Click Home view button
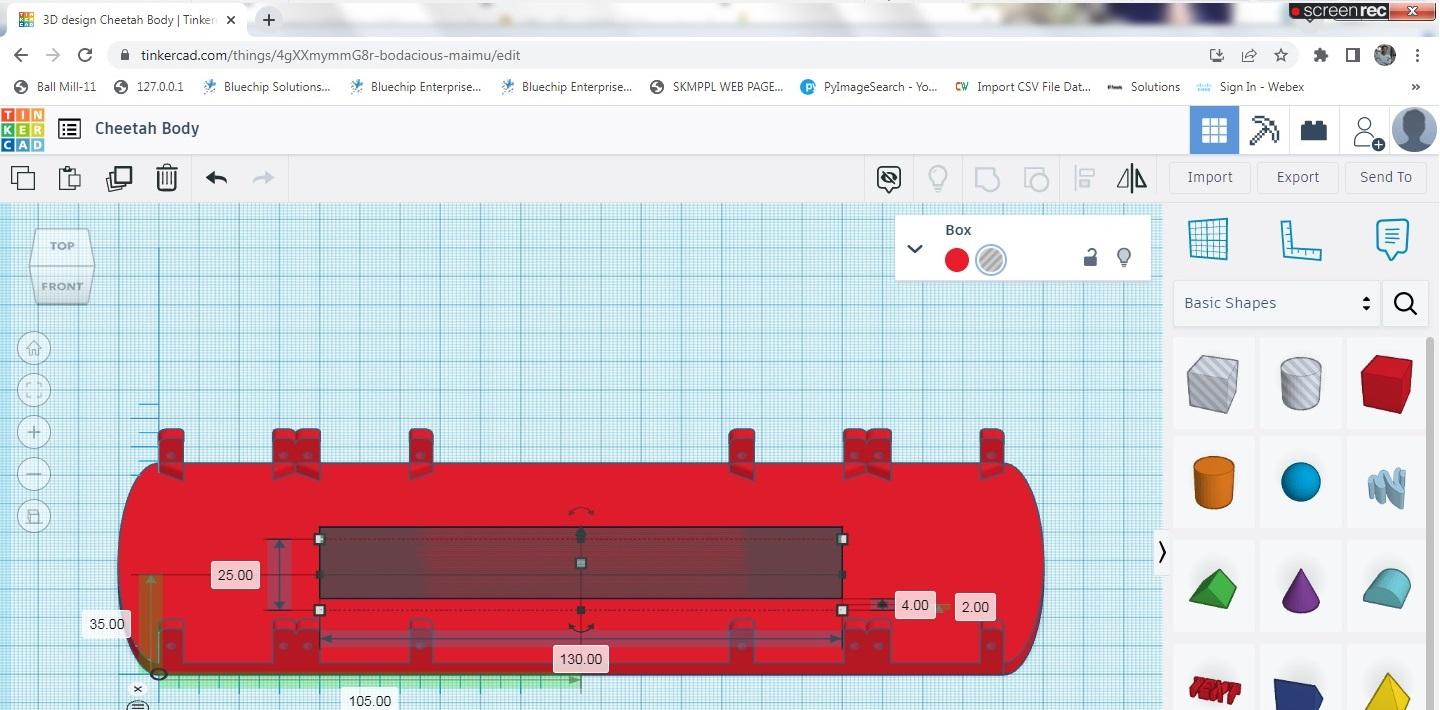This screenshot has width=1440, height=710. tap(34, 348)
